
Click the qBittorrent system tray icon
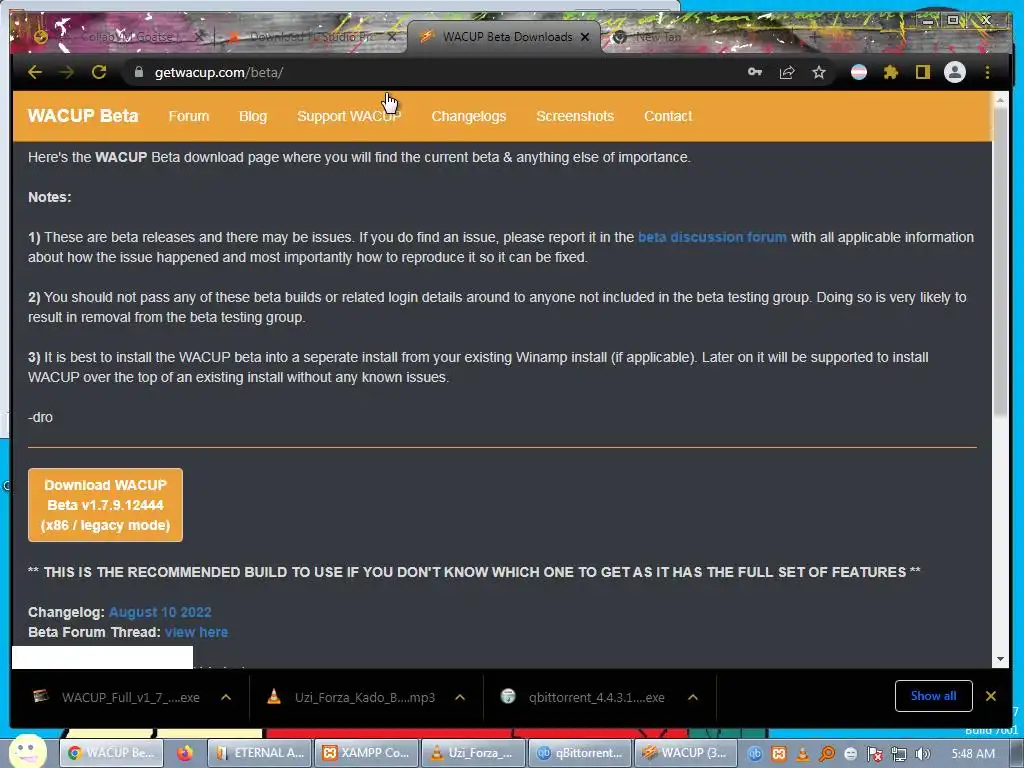pos(755,754)
